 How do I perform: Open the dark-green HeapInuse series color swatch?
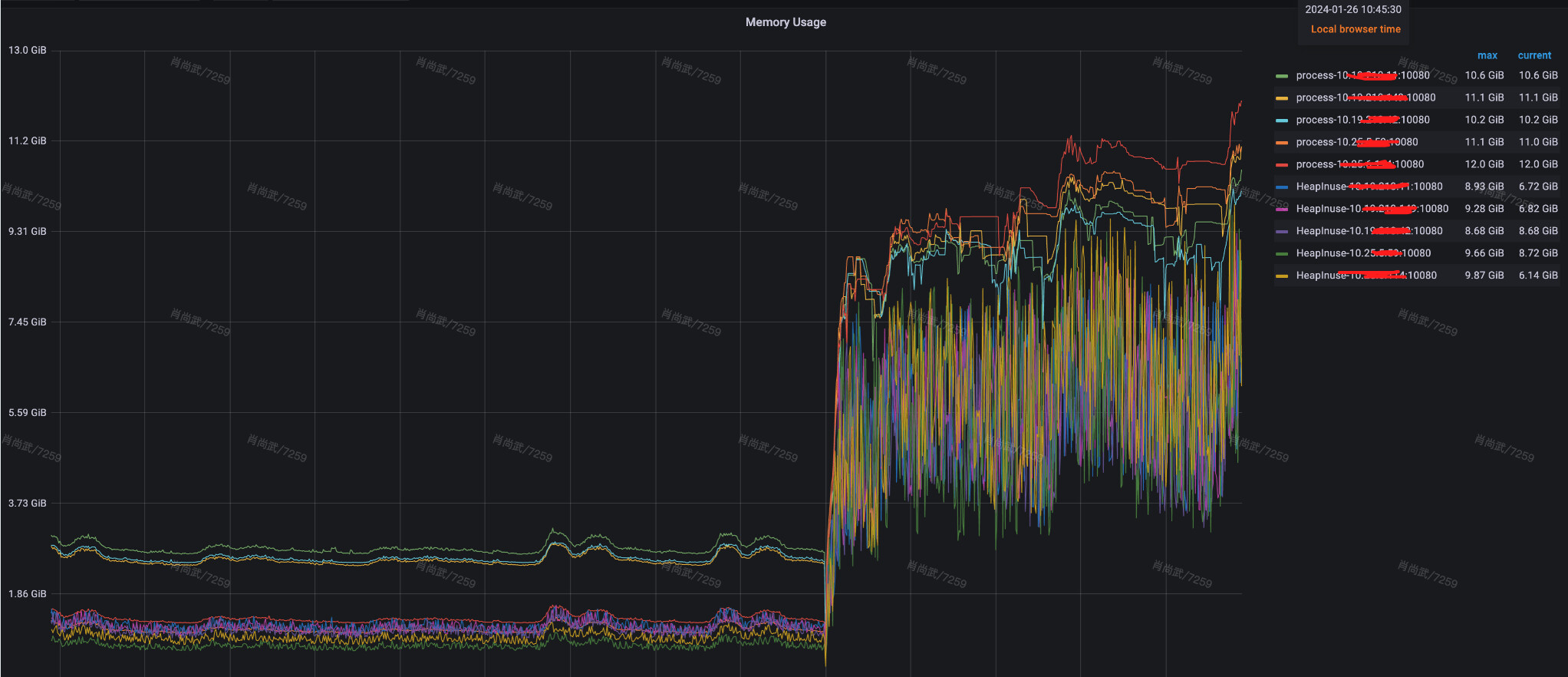1282,254
